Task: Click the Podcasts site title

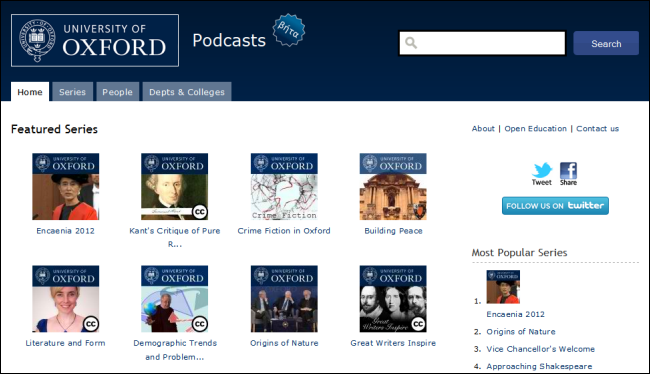Action: click(229, 40)
